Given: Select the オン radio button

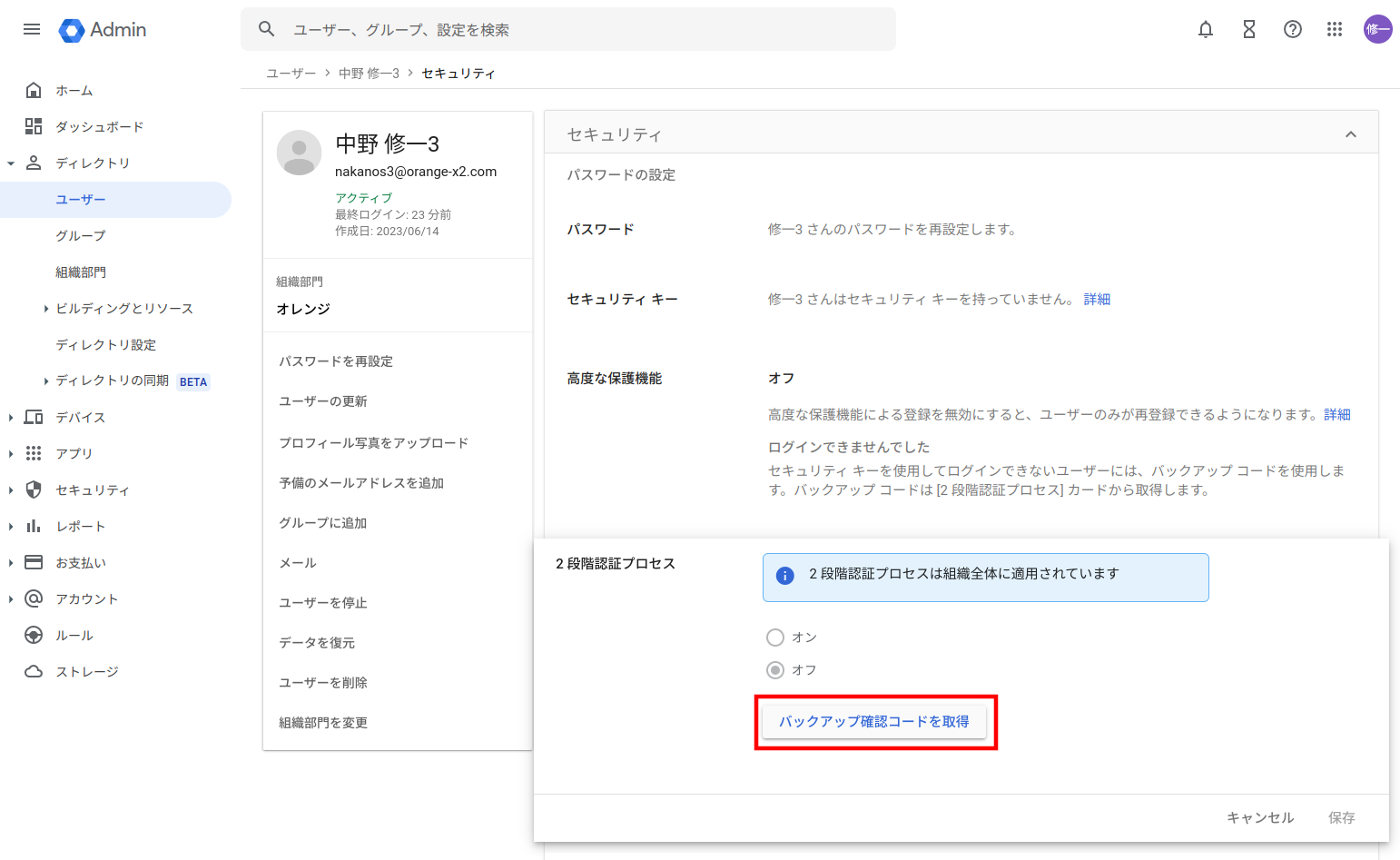Looking at the screenshot, I should click(x=775, y=638).
